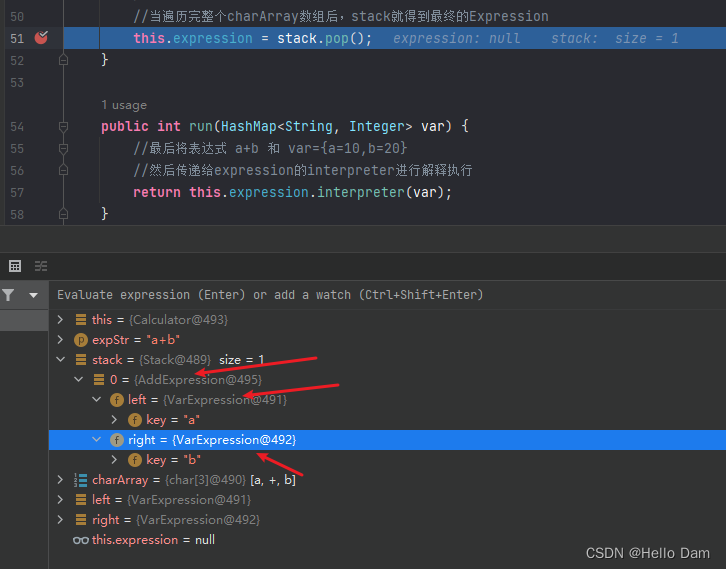Select the 'size = 1' value of stack
726x569 pixels.
[241, 360]
